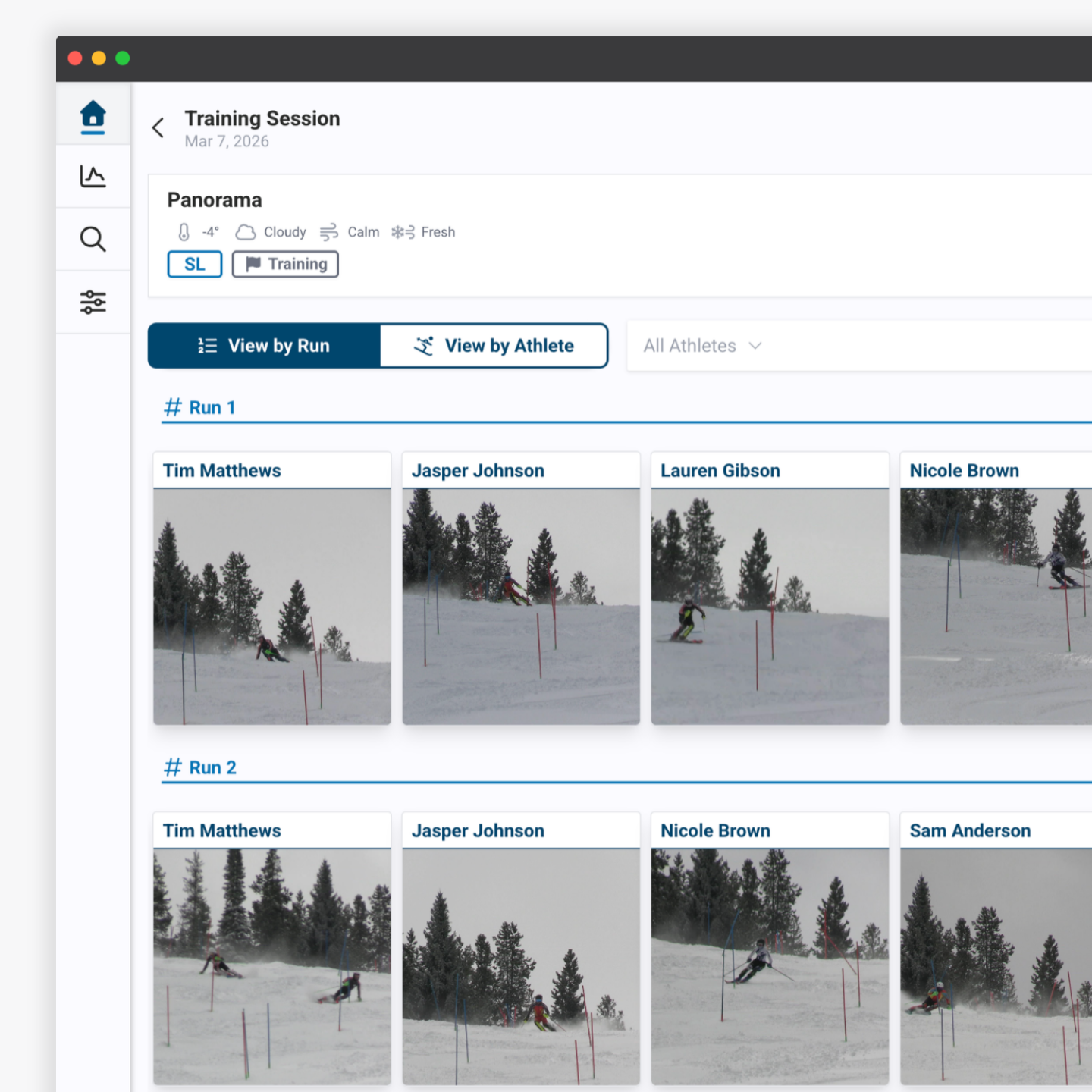Screen dimensions: 1092x1092
Task: Expand the All Athletes dropdown
Action: click(x=702, y=346)
